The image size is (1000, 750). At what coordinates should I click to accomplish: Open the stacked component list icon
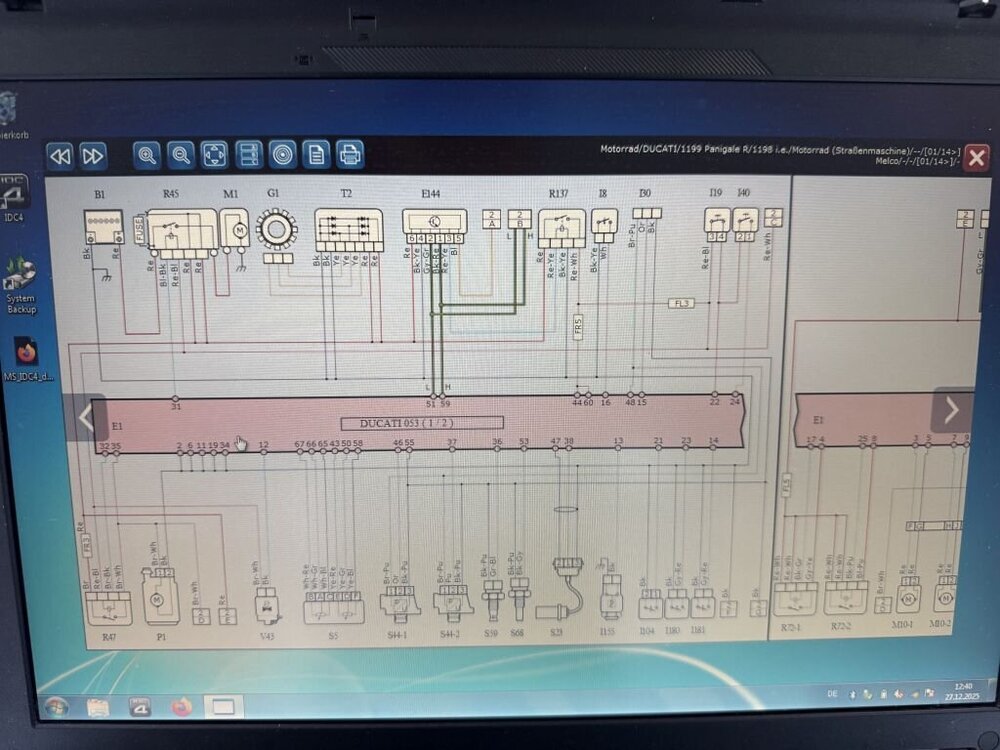pos(249,155)
